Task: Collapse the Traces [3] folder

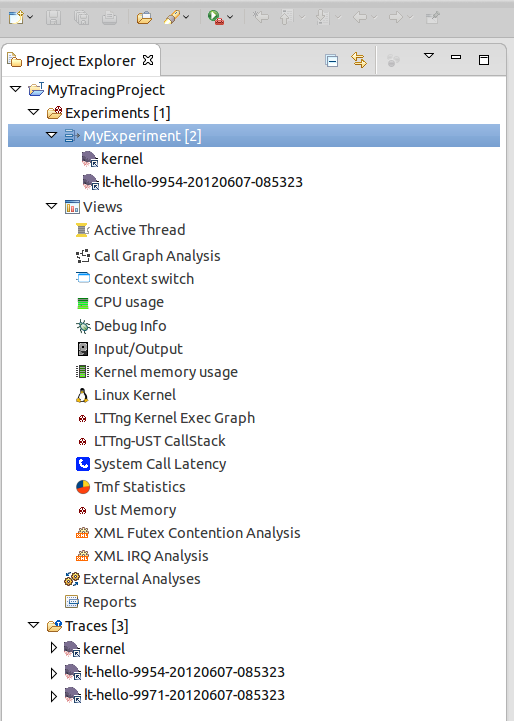Action: tap(34, 625)
